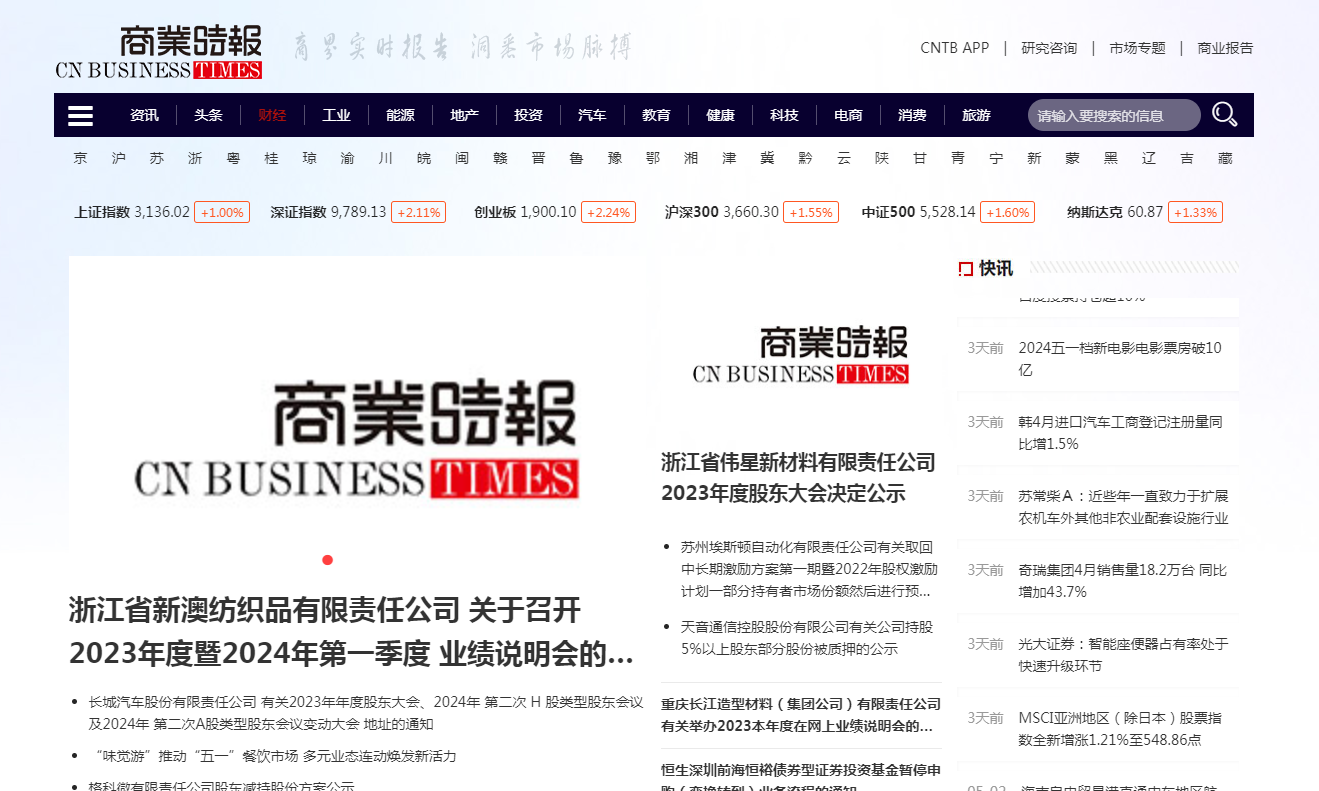Click the 深证指数 +2.11% badge
This screenshot has height=791, width=1319.
click(x=419, y=212)
